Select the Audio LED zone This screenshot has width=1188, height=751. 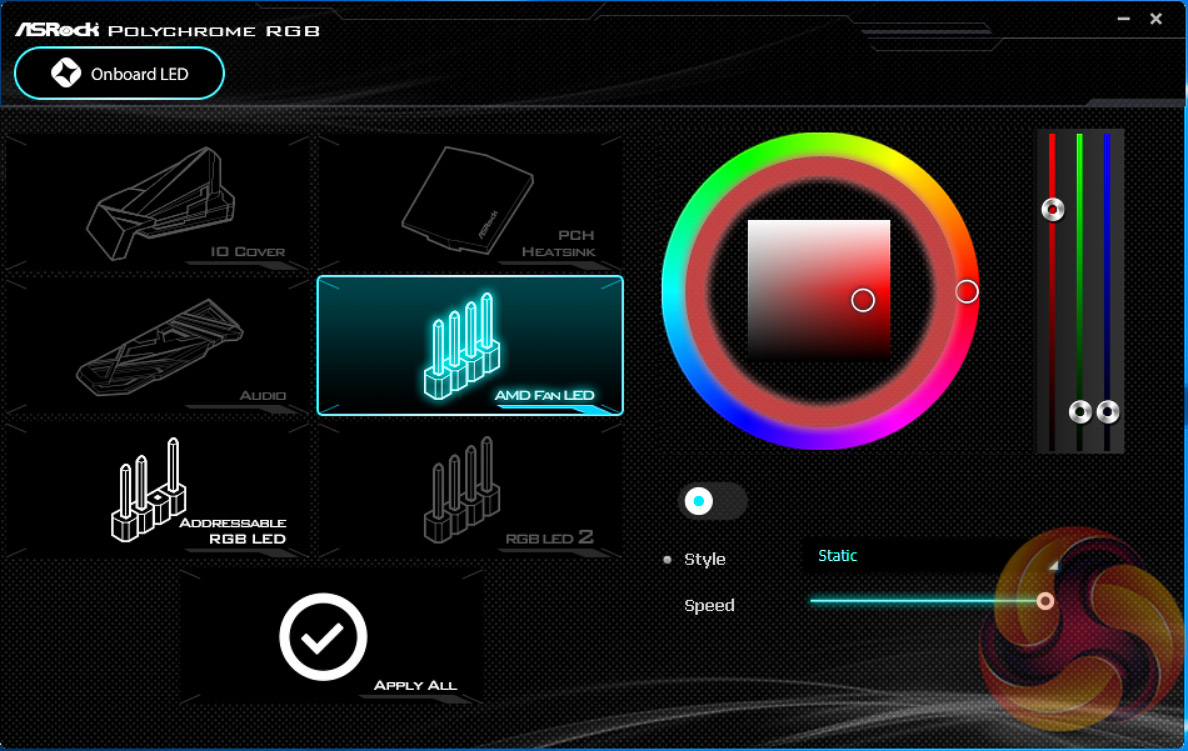click(x=158, y=346)
